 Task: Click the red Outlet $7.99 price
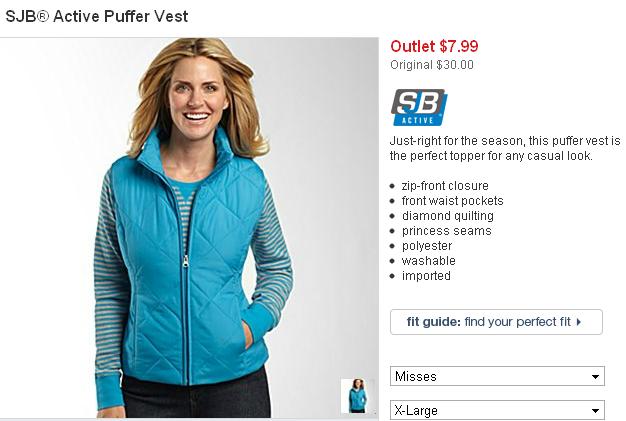point(434,46)
